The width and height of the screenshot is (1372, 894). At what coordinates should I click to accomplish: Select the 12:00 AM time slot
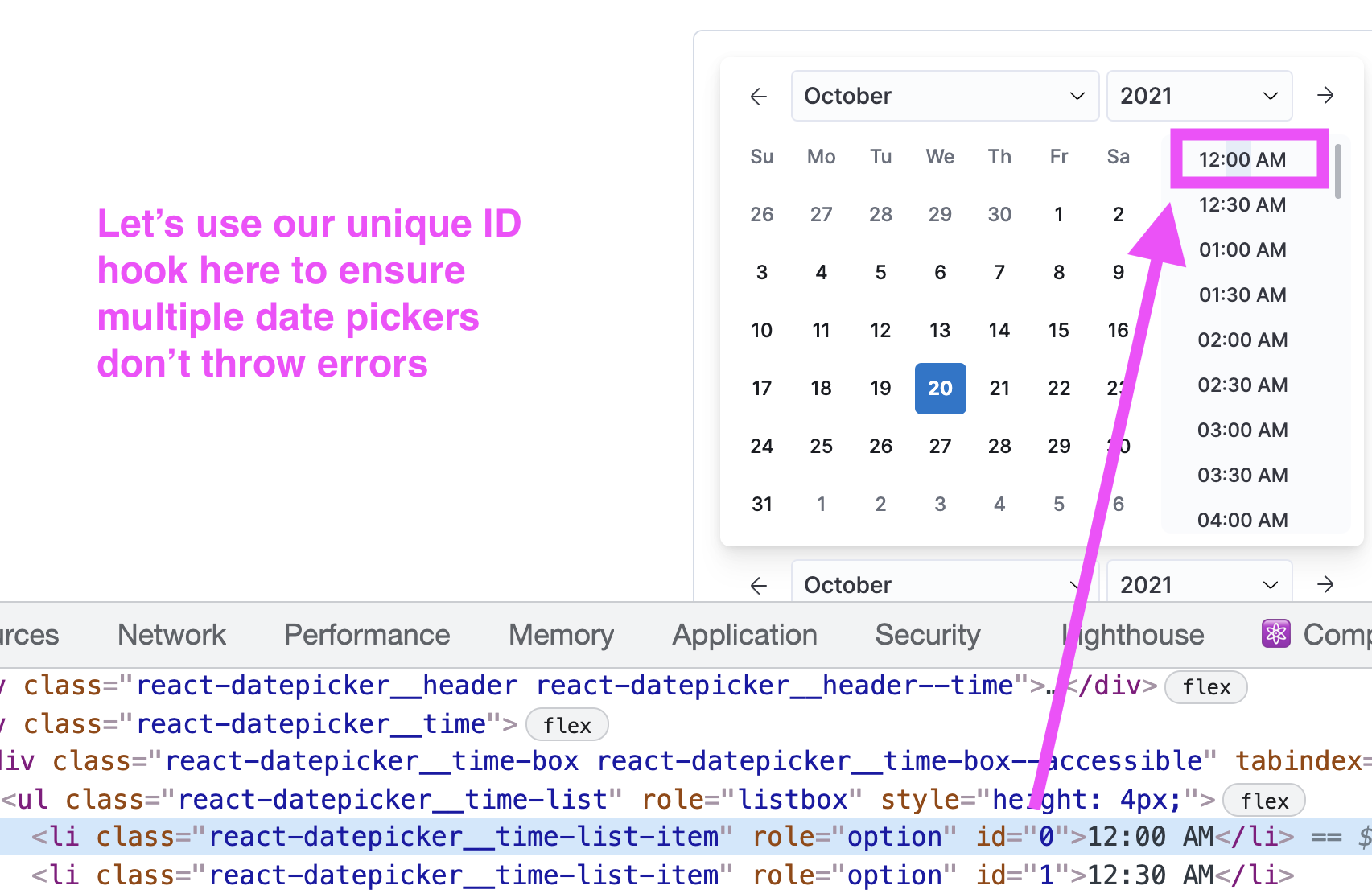1242,159
